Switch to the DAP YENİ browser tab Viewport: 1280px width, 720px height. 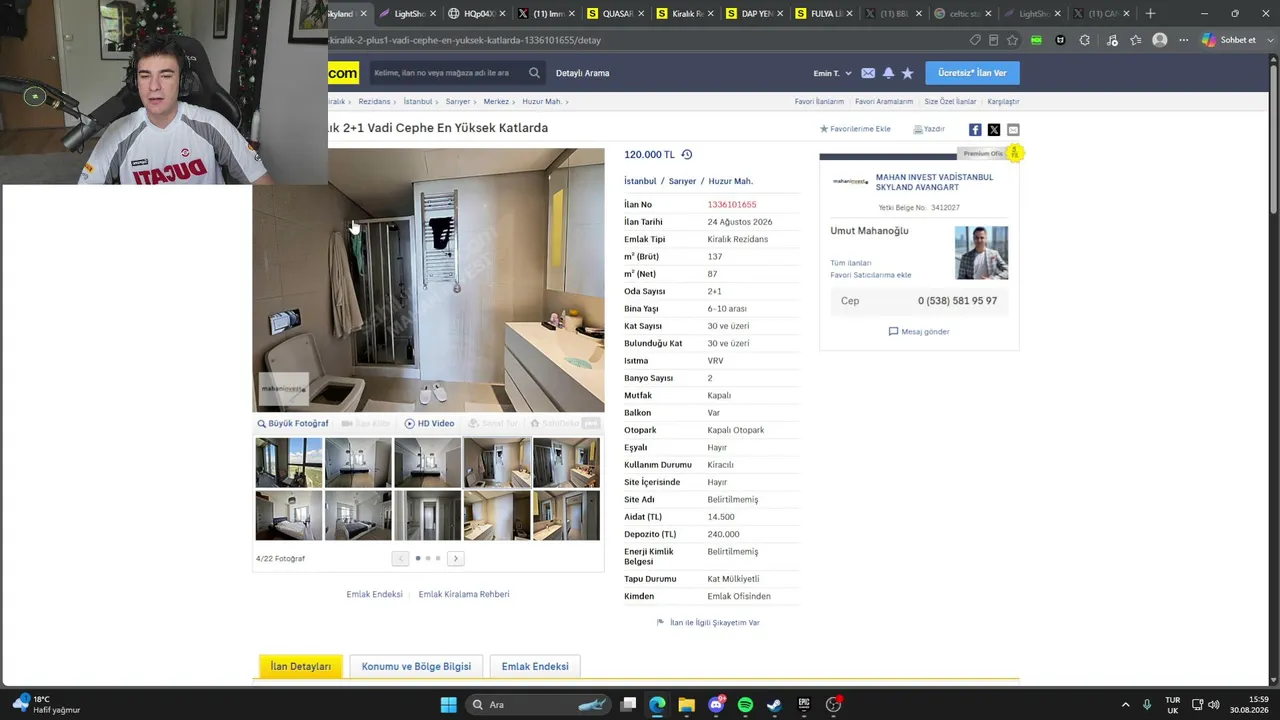tap(756, 14)
